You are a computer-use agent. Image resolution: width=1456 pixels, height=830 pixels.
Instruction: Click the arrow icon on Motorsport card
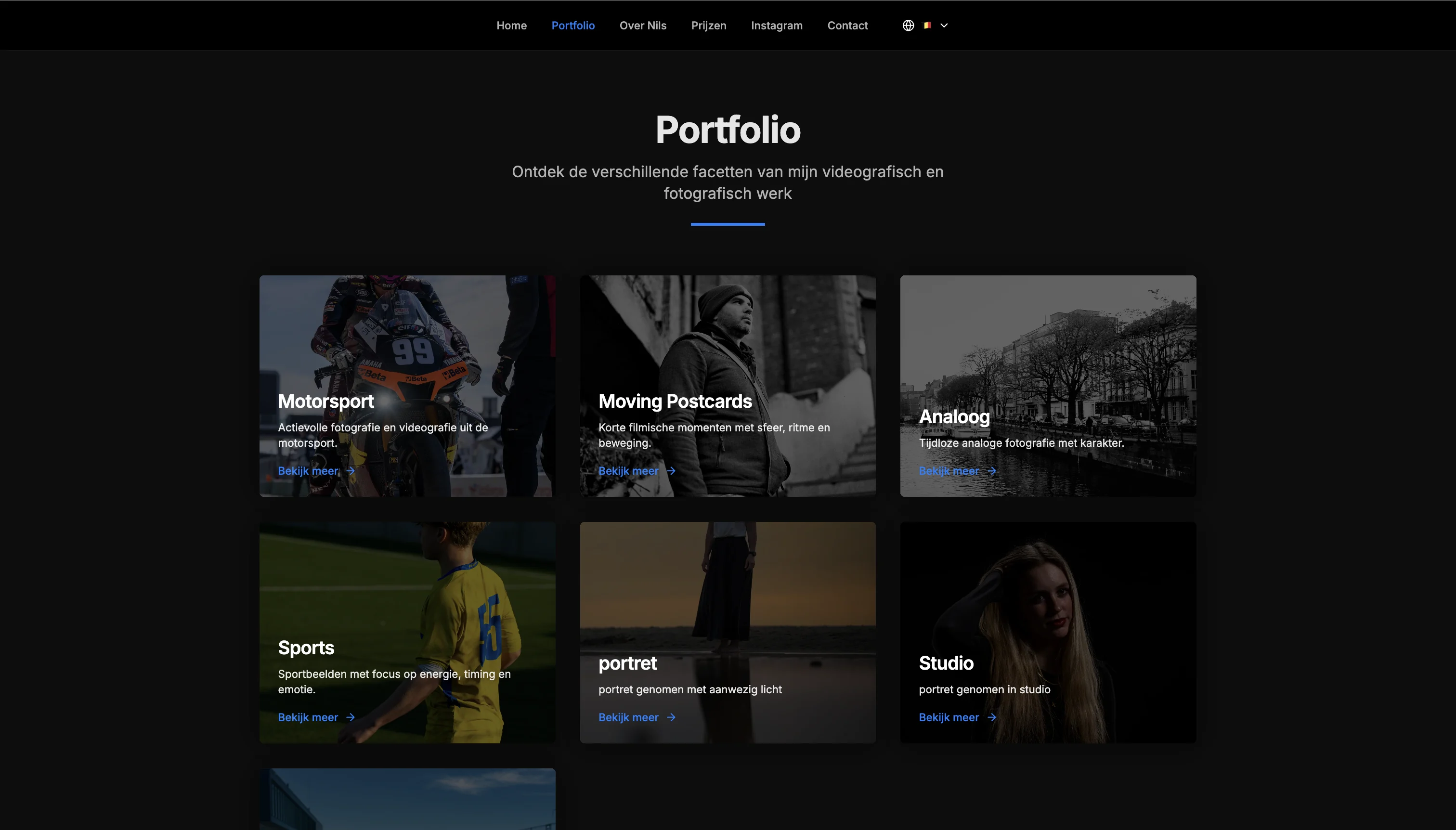[x=351, y=471]
